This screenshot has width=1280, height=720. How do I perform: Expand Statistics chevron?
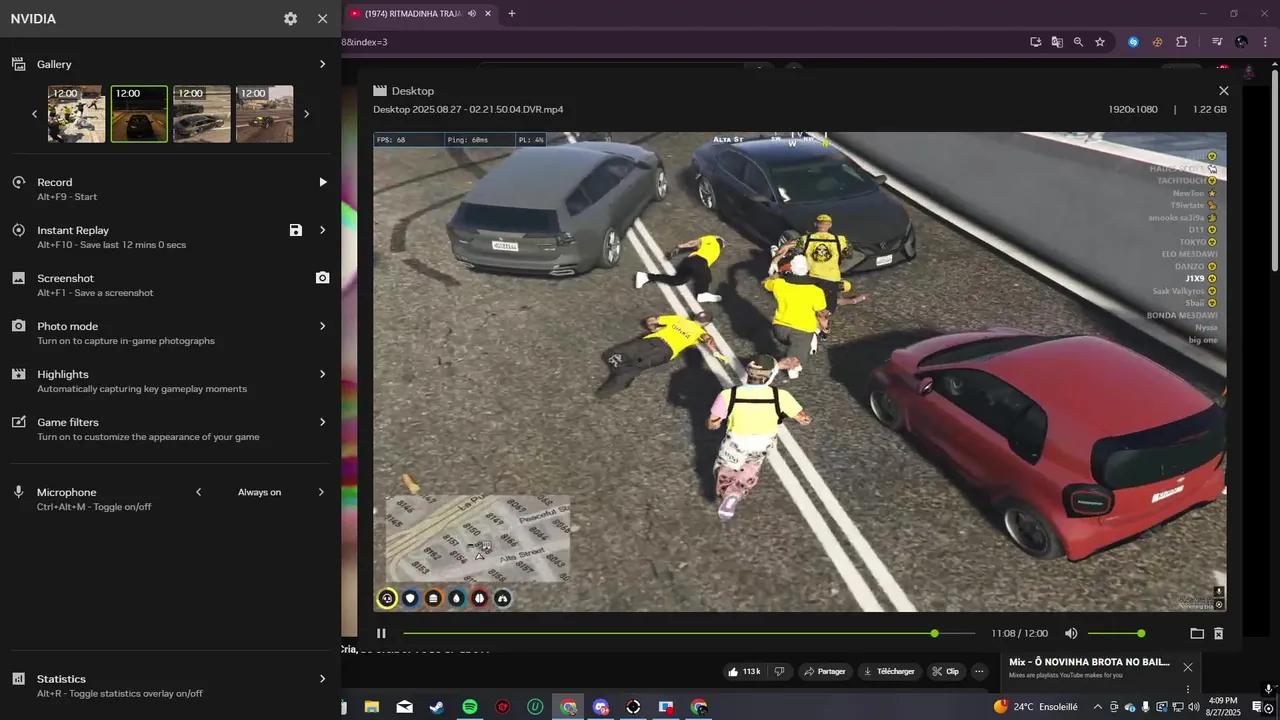[x=322, y=679]
